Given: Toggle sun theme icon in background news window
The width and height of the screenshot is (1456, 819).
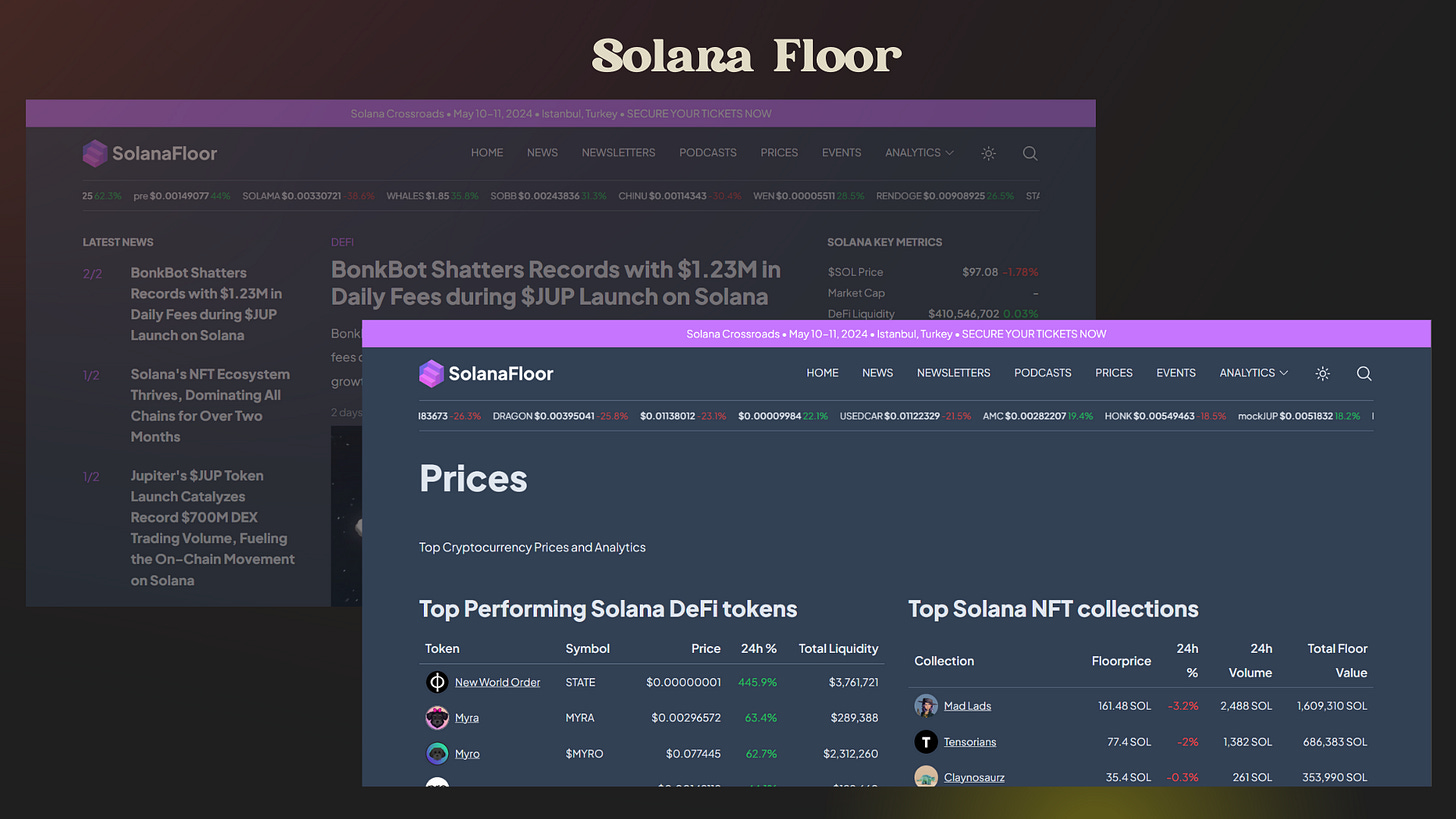Looking at the screenshot, I should coord(988,153).
